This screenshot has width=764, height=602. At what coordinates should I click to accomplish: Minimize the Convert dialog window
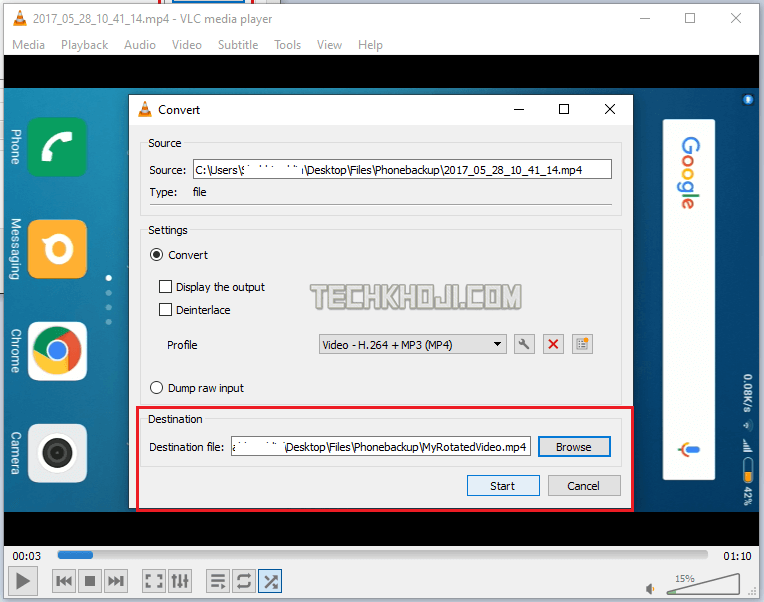point(519,109)
